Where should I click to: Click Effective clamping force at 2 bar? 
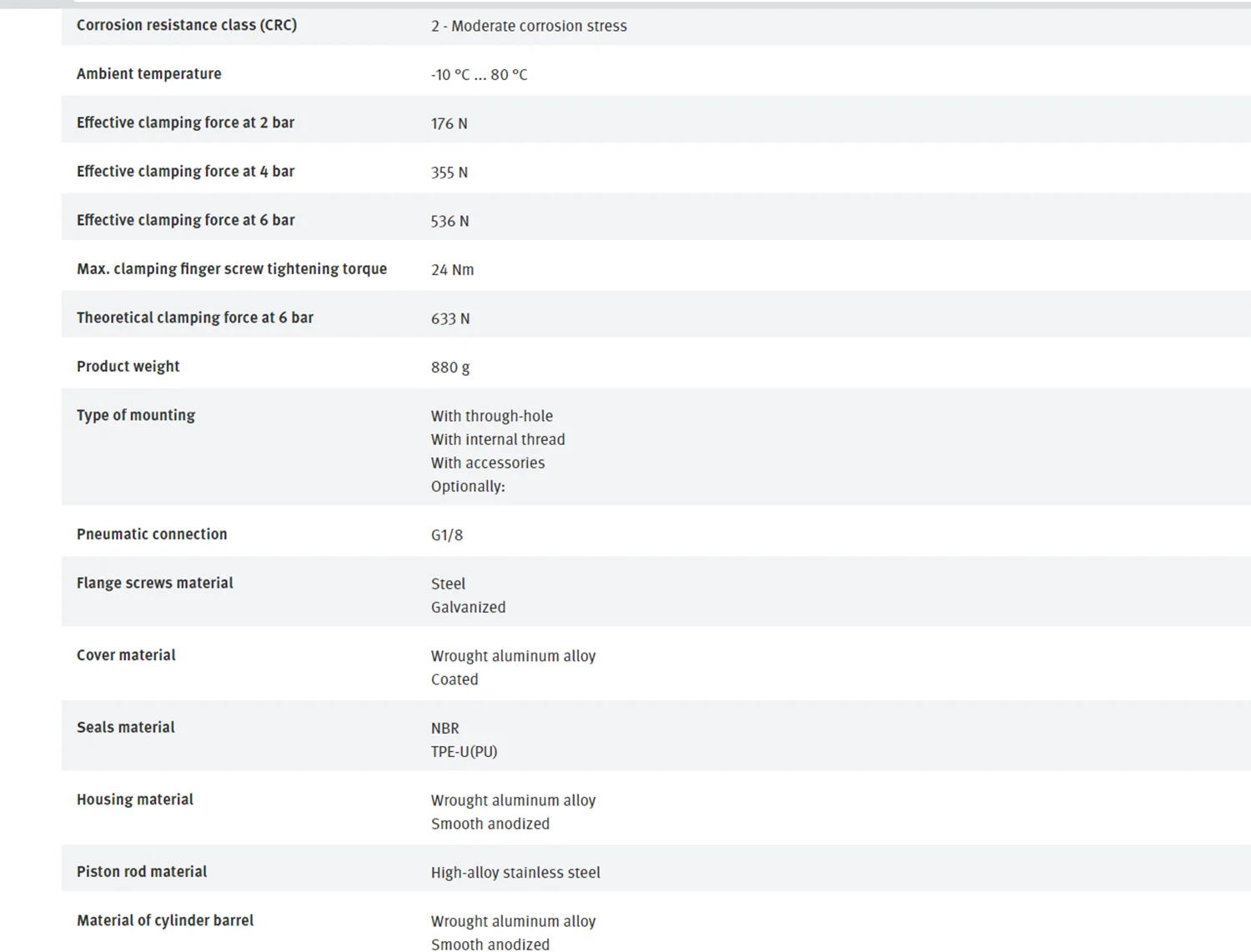coord(185,123)
